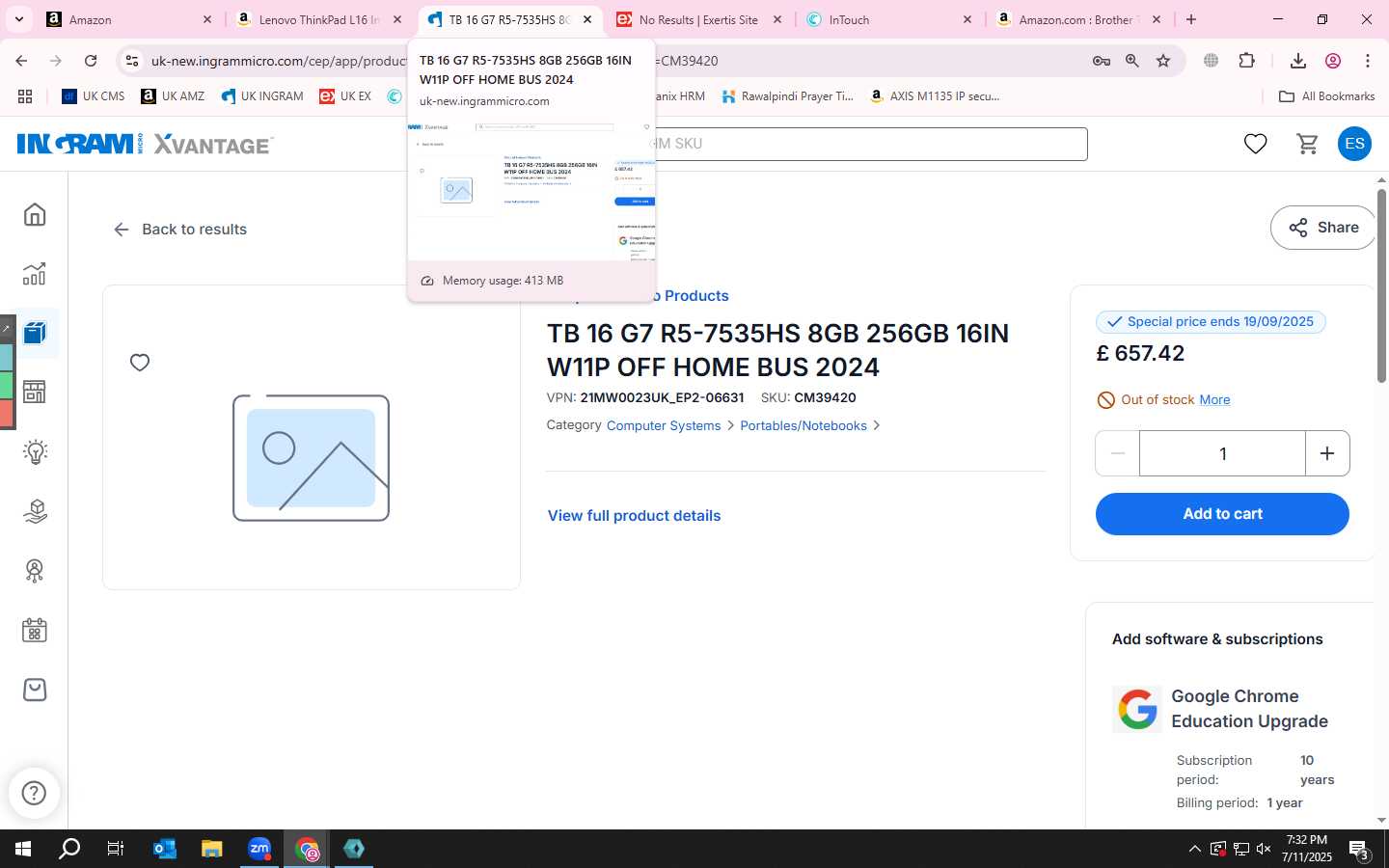Click the product image placeholder
This screenshot has height=868, width=1389.
click(x=311, y=458)
